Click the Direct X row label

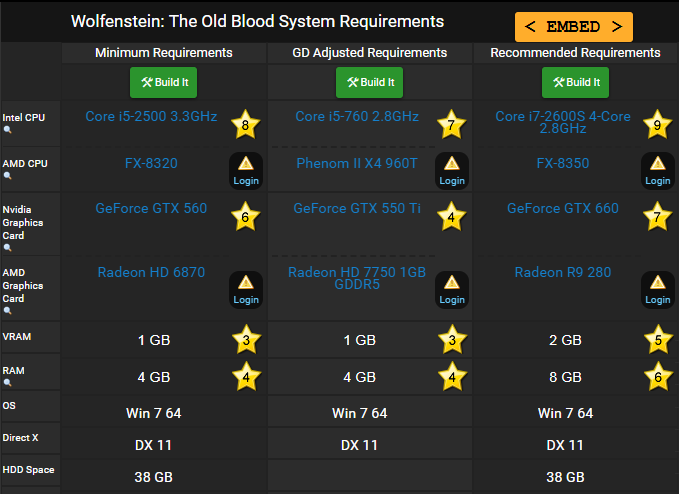click(20, 438)
